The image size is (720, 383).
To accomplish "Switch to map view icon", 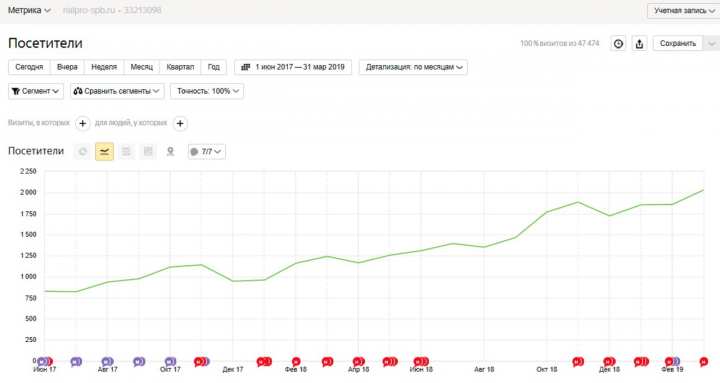I will 170,152.
